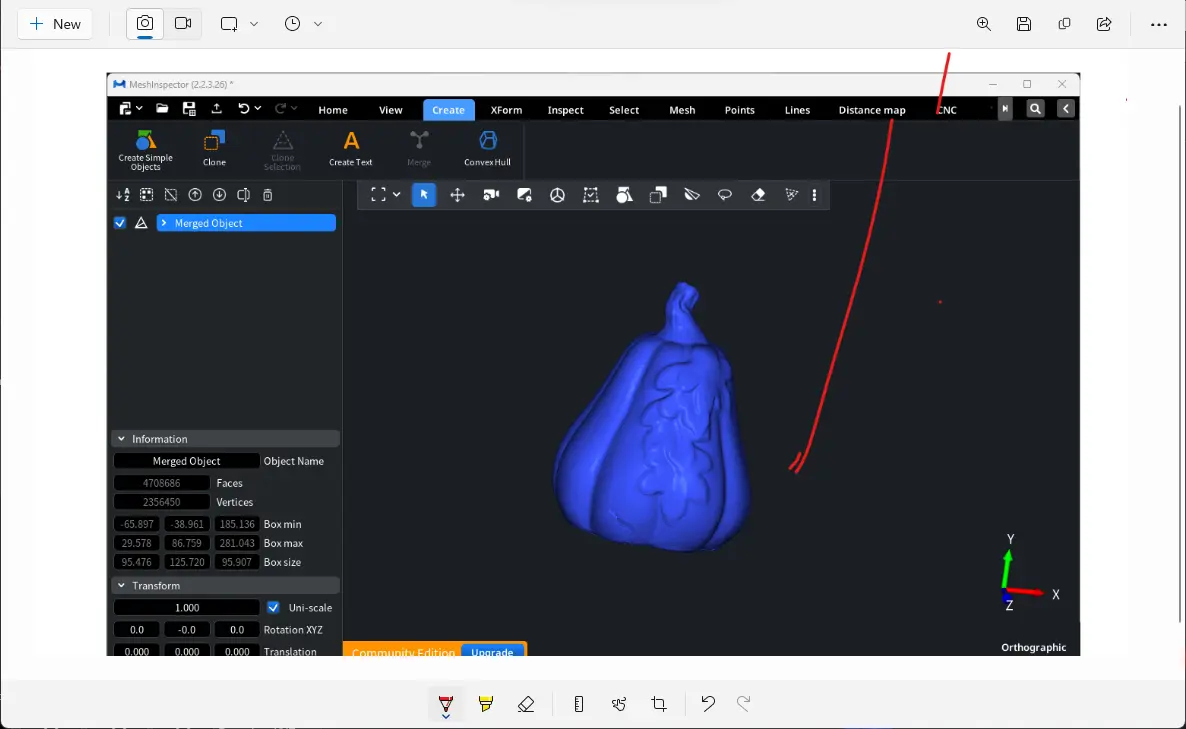Click the mesh triangle icon in the viewport toolbar
The image size is (1186, 729).
(791, 195)
